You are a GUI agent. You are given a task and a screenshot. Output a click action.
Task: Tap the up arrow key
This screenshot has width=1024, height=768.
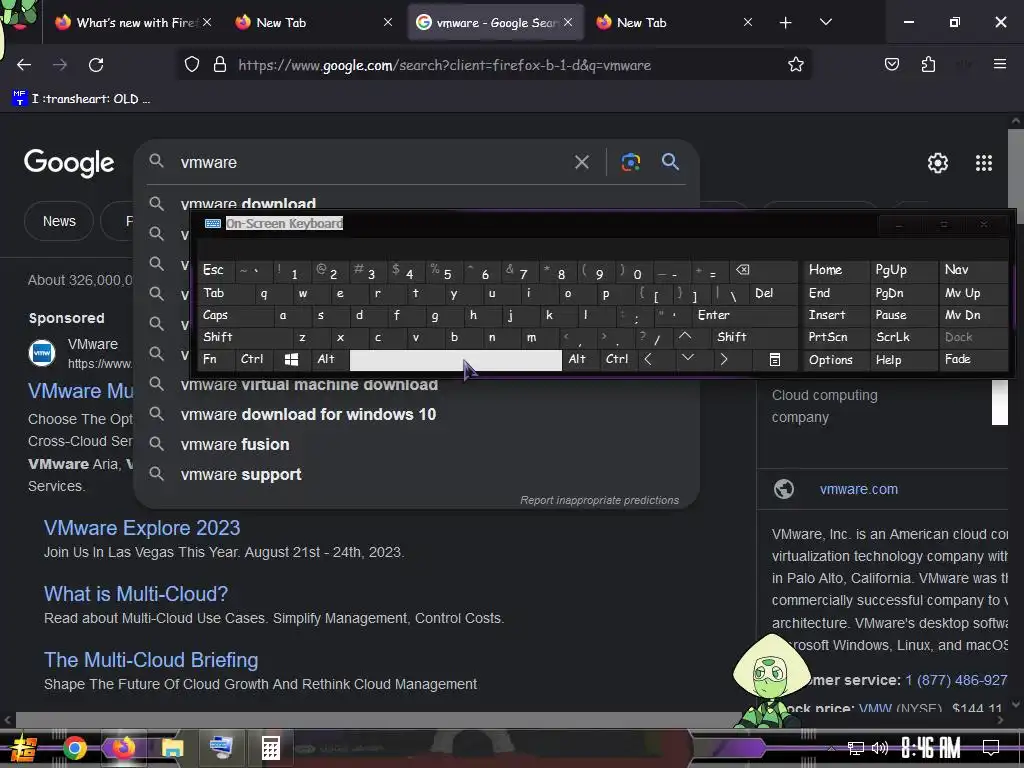point(684,336)
